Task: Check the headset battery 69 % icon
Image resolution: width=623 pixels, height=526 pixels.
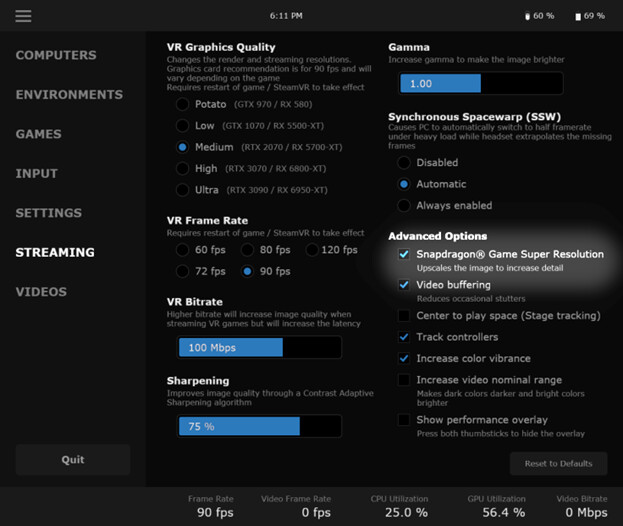Action: click(x=578, y=16)
